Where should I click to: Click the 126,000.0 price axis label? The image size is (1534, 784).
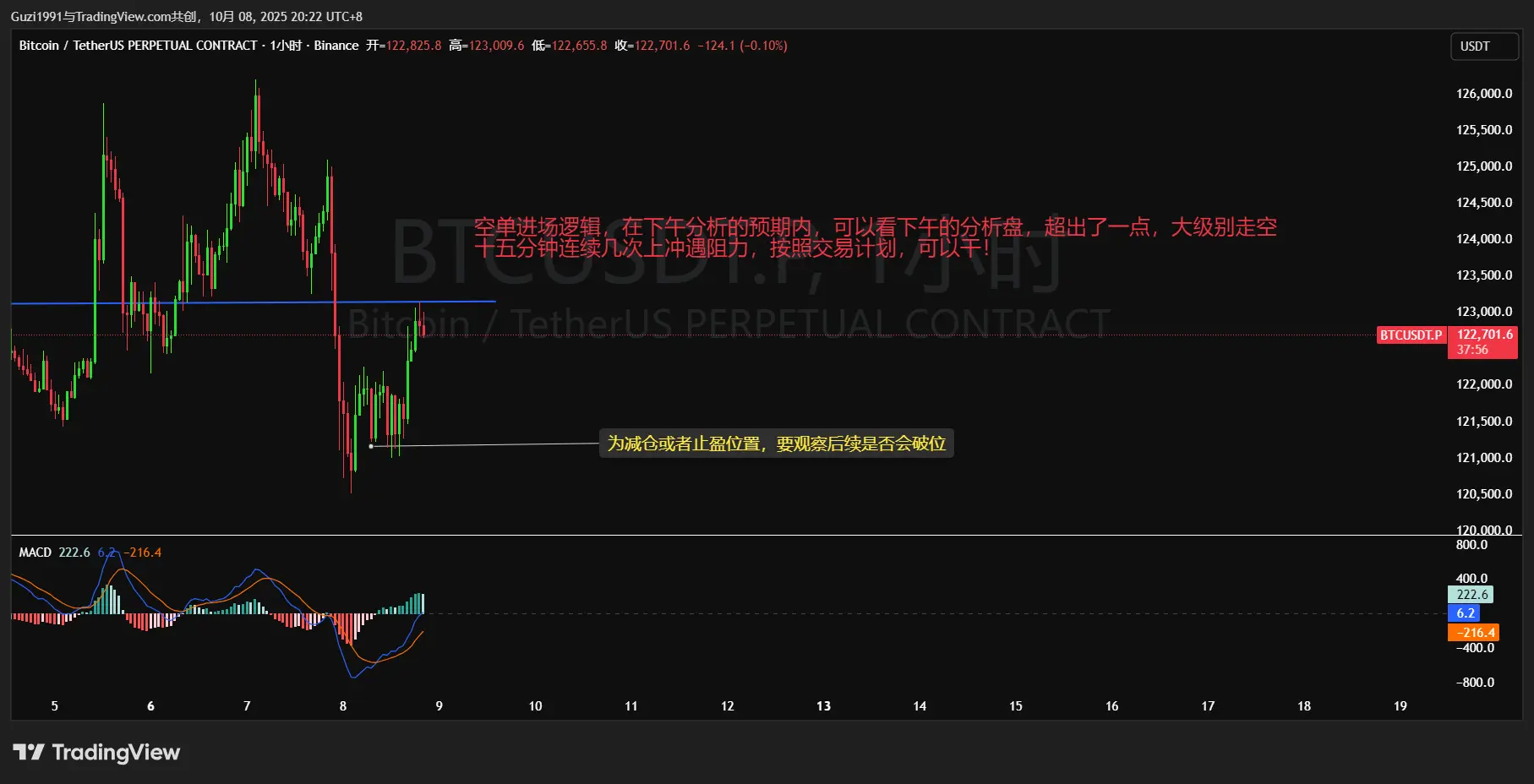(x=1484, y=94)
